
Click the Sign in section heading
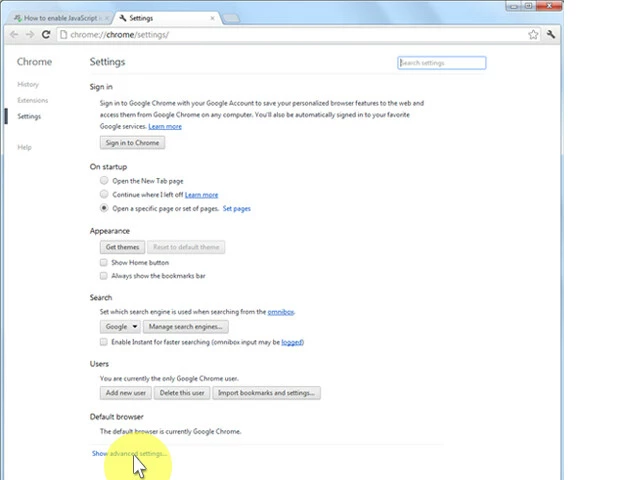coord(101,87)
